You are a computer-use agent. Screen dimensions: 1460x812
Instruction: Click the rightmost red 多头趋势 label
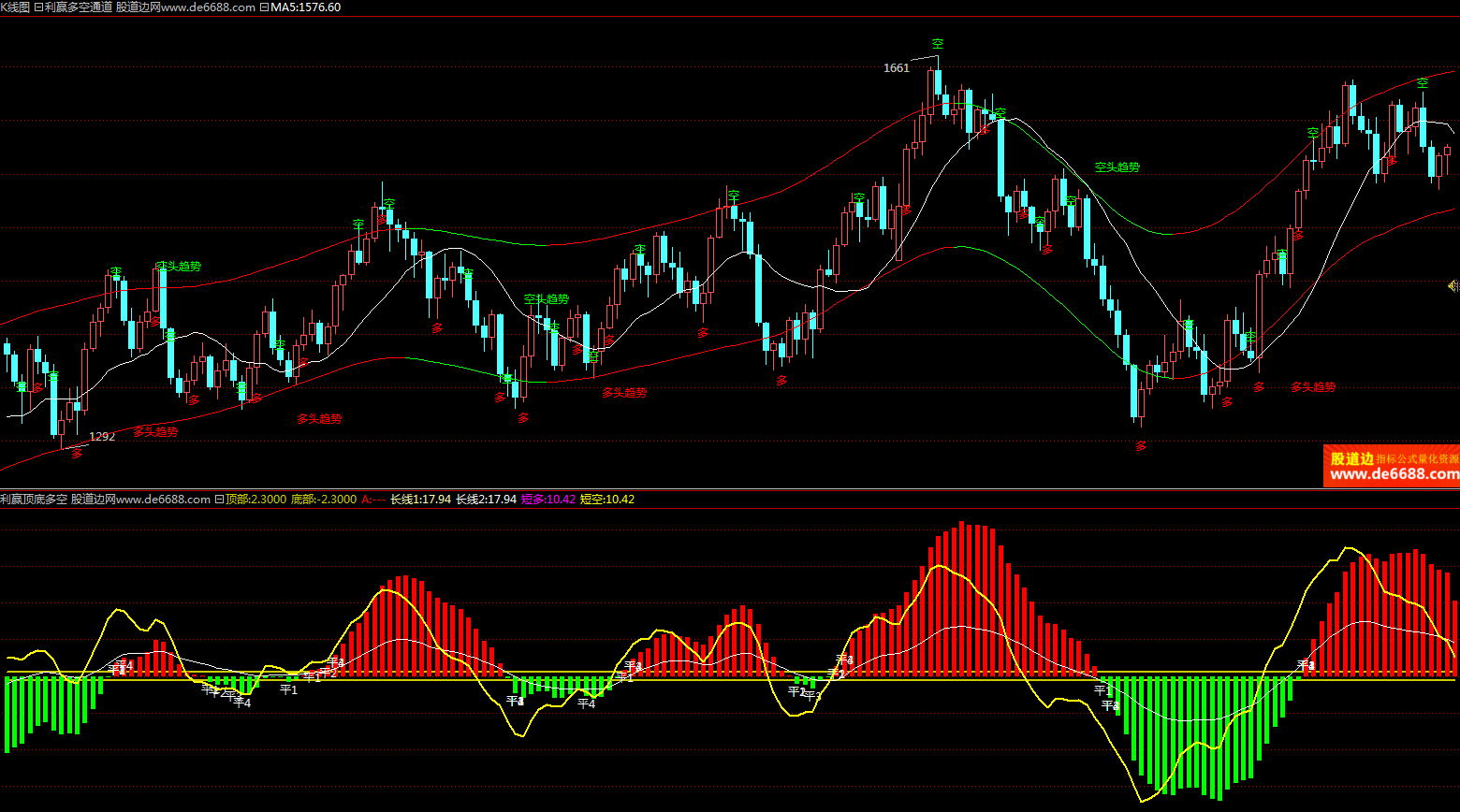pos(1312,387)
